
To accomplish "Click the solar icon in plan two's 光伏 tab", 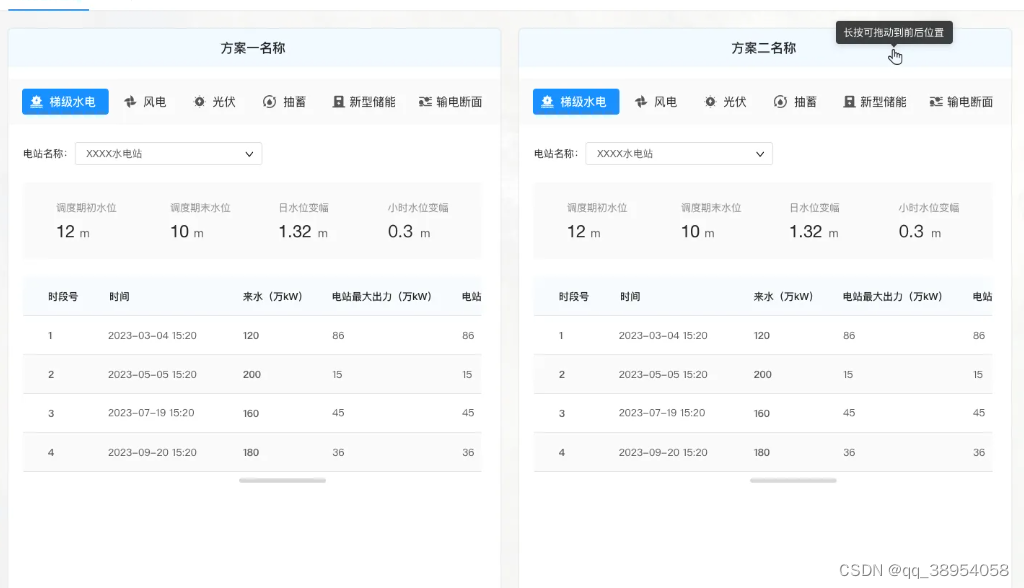I will 710,102.
